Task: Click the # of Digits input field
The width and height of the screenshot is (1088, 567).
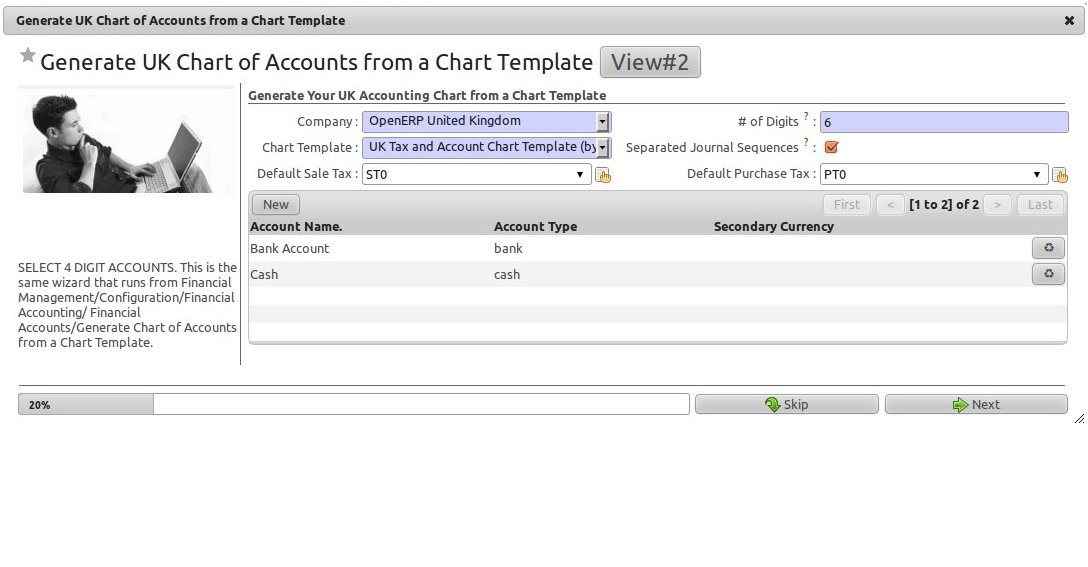Action: coord(943,122)
